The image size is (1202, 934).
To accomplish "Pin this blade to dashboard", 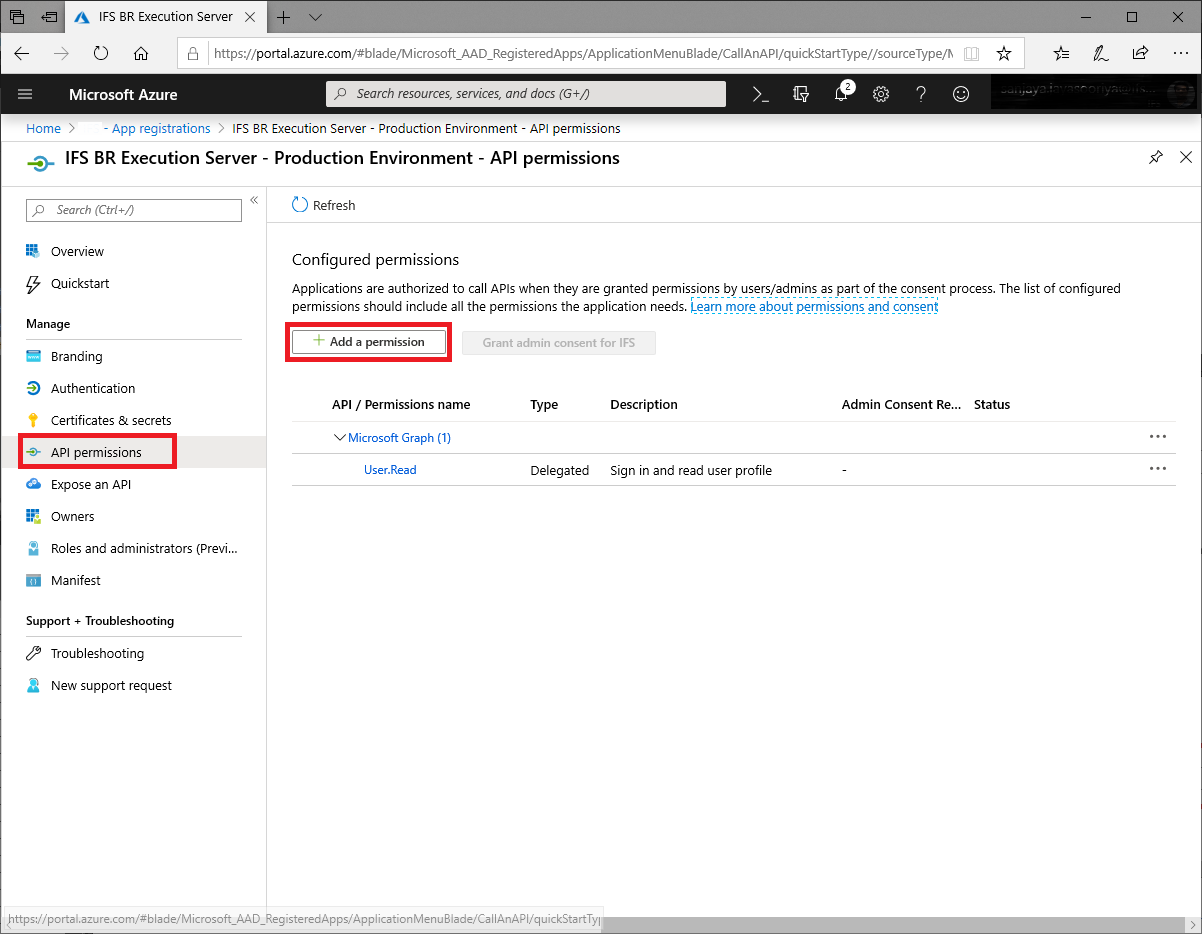I will click(1156, 158).
